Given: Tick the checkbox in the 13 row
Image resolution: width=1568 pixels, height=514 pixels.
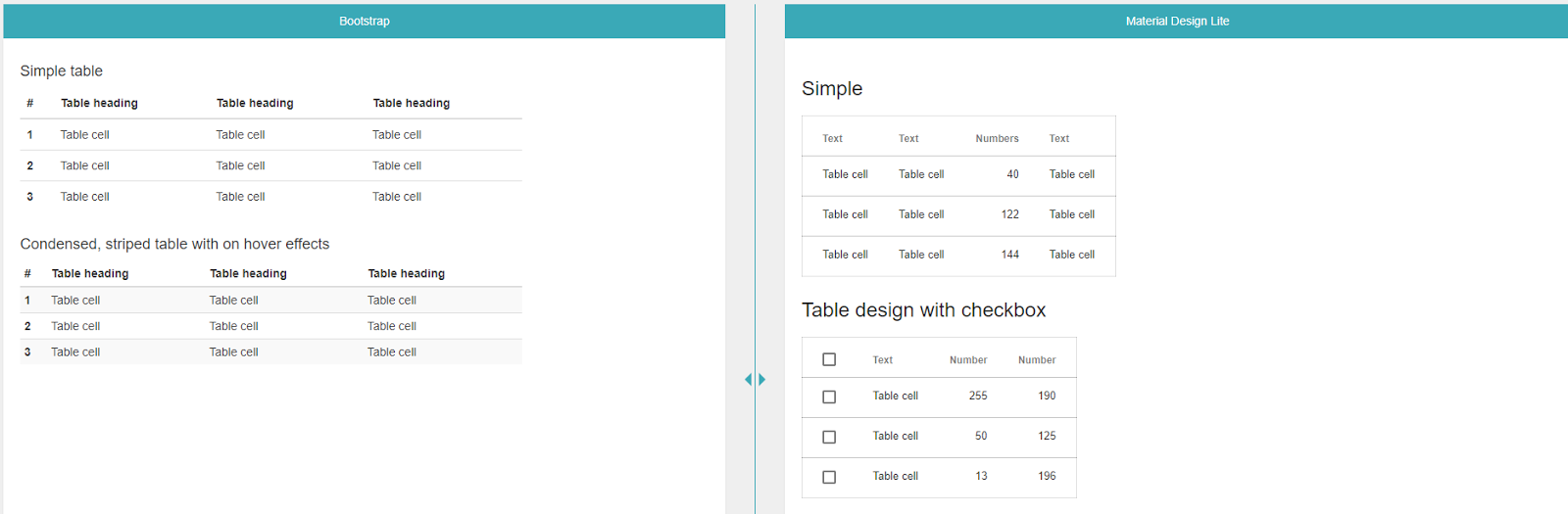Looking at the screenshot, I should point(829,477).
